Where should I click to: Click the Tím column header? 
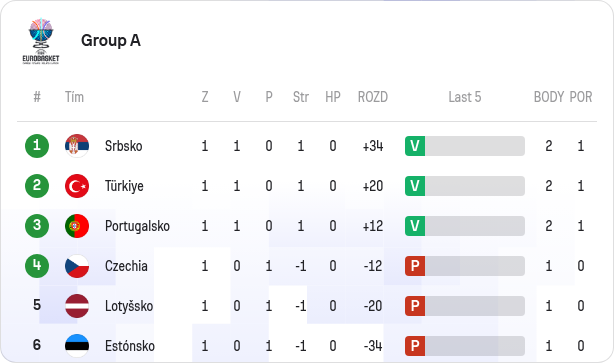click(x=74, y=97)
